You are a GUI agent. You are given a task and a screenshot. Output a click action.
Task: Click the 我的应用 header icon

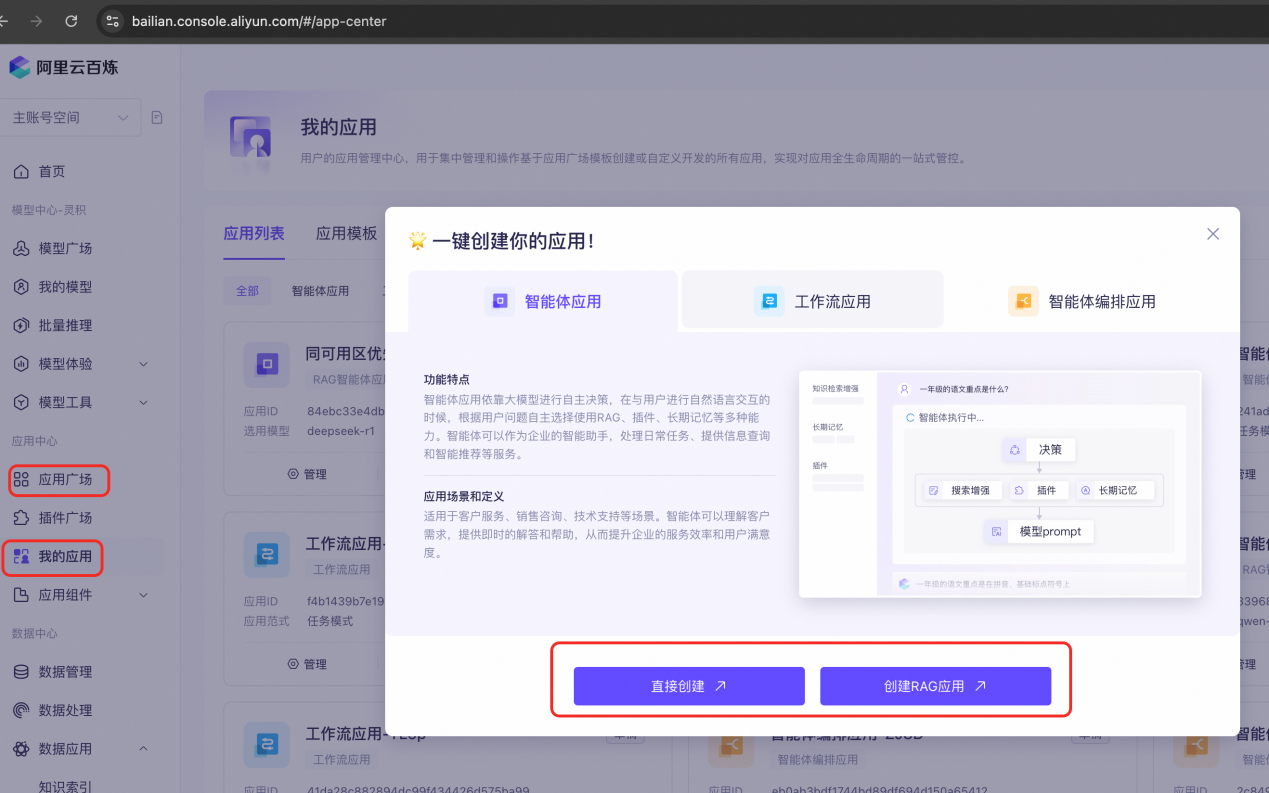[251, 139]
